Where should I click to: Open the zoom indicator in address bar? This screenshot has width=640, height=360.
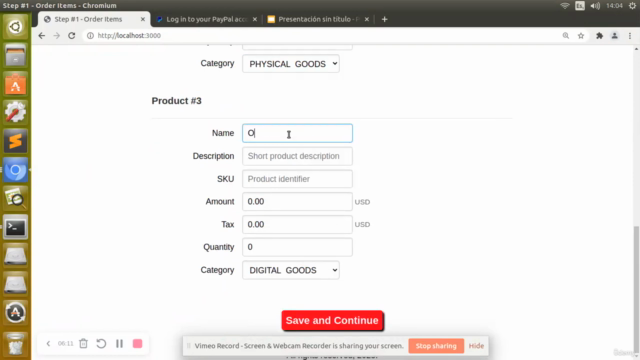[566, 36]
